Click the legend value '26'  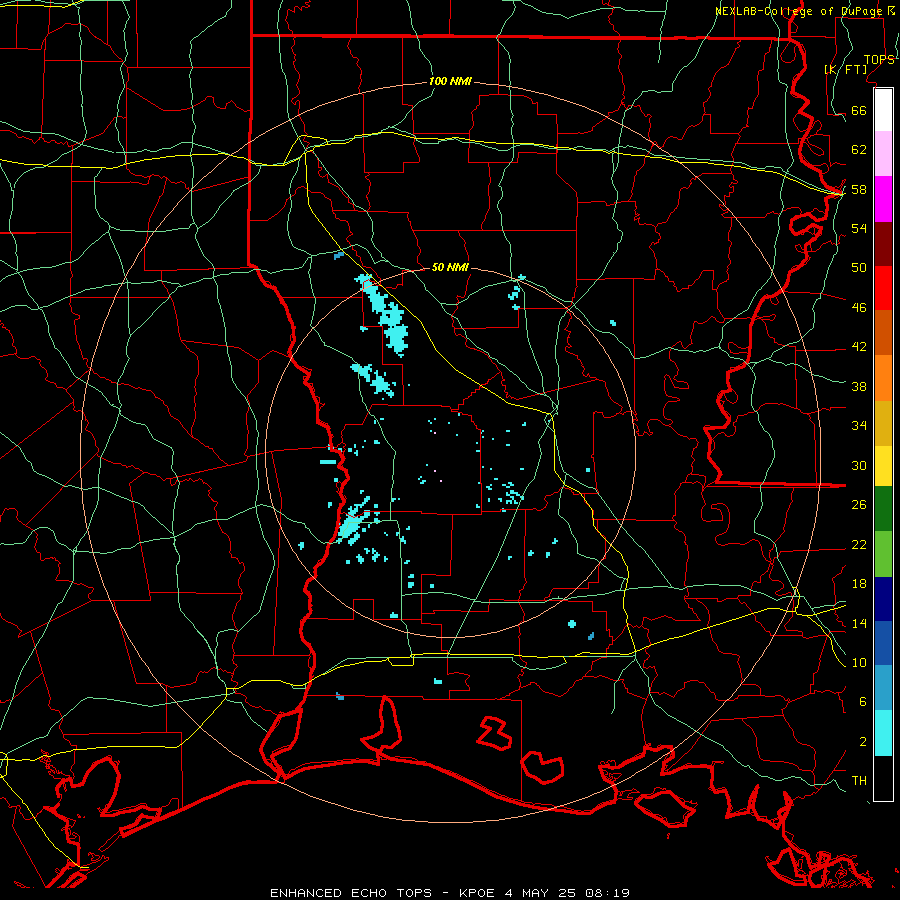click(859, 505)
